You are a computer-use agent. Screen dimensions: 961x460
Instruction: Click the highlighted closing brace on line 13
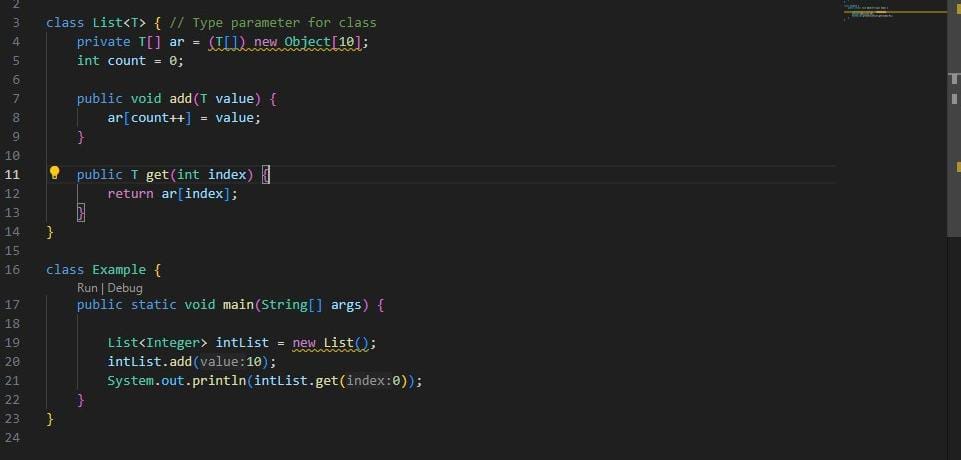(81, 213)
